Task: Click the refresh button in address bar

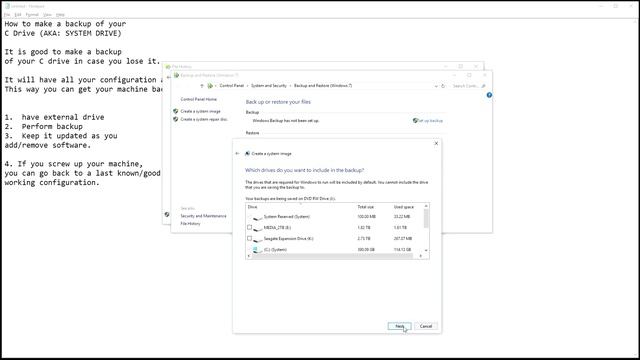Action: coord(443,86)
